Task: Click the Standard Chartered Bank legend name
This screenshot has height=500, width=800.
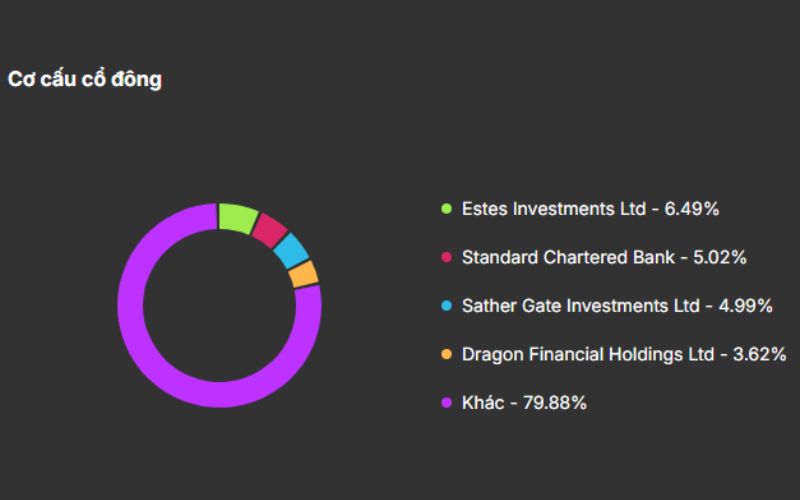Action: tap(568, 257)
